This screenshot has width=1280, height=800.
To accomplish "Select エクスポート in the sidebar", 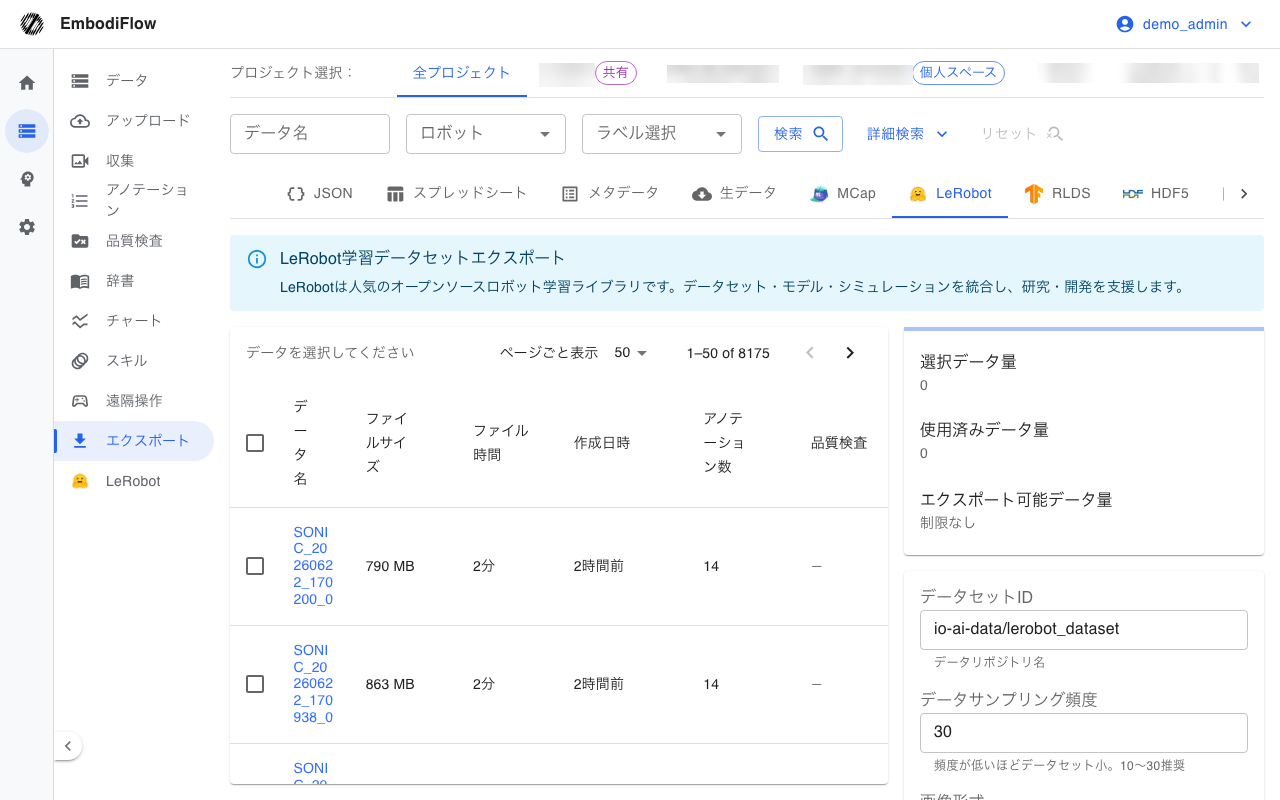I will (134, 441).
